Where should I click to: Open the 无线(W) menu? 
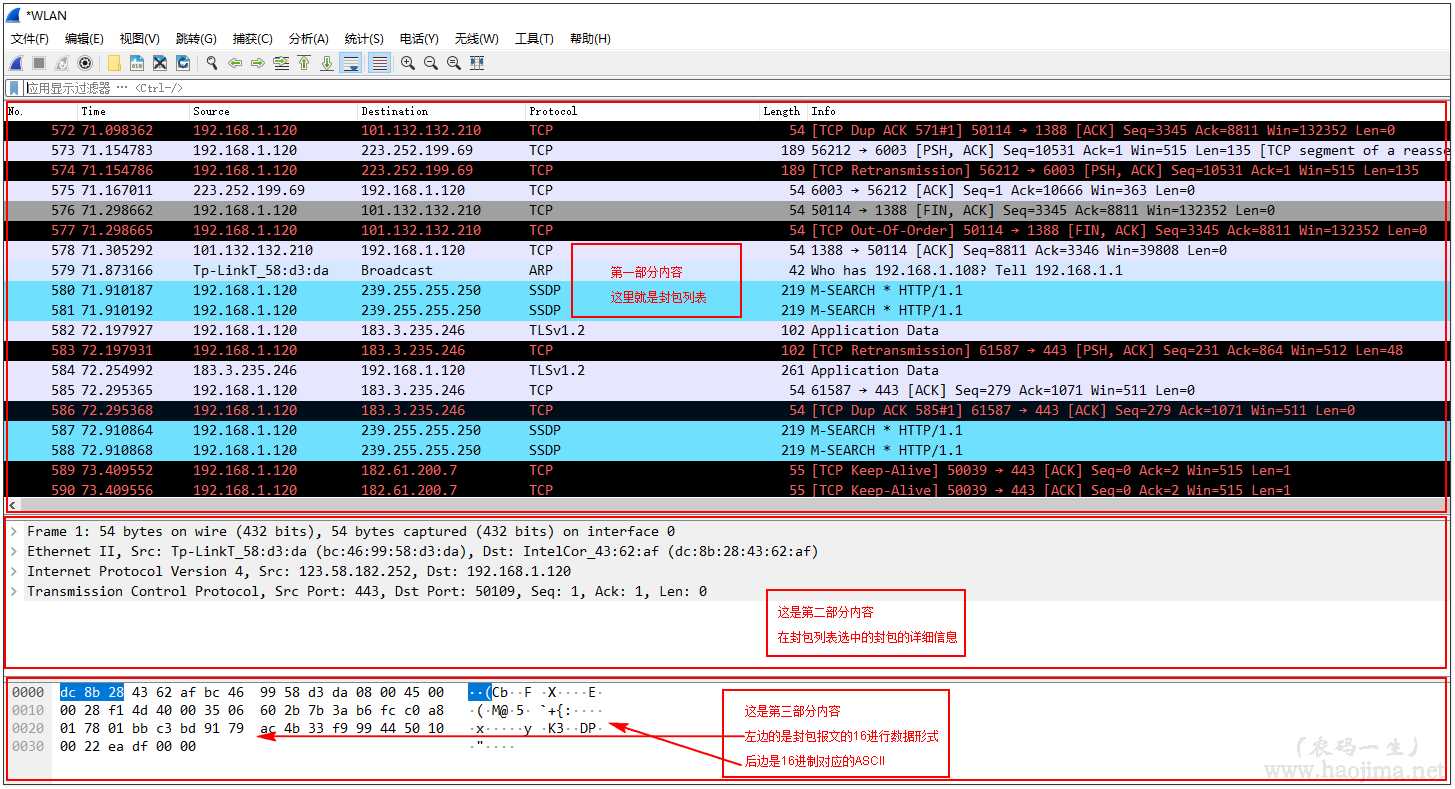[x=477, y=39]
